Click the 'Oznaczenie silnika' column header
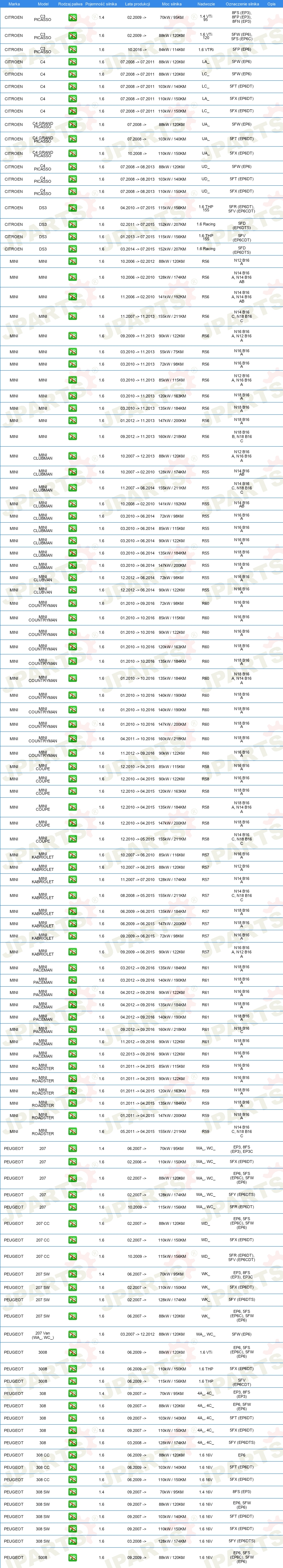This screenshot has width=283, height=1568. 242,4
